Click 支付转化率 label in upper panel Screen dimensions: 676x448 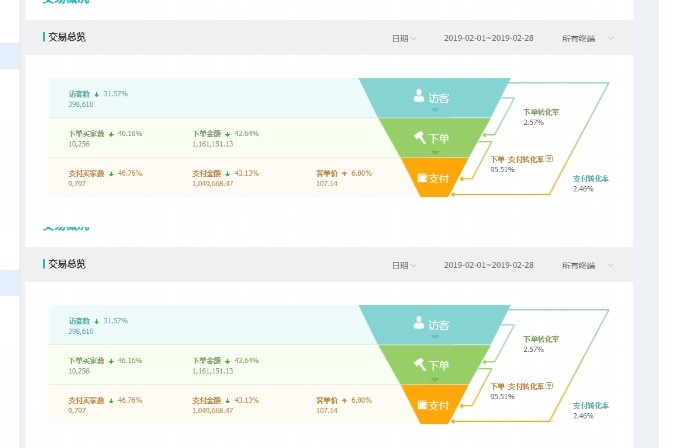[591, 179]
